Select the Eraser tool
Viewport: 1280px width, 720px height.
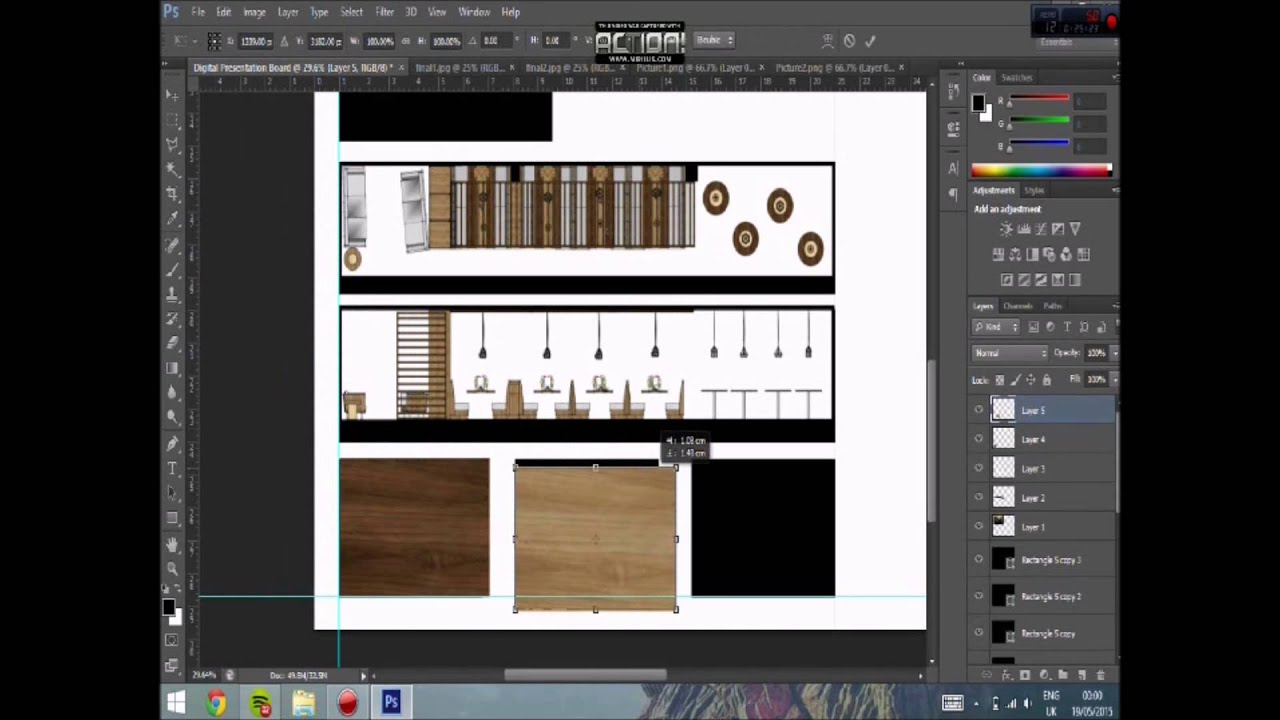click(172, 343)
